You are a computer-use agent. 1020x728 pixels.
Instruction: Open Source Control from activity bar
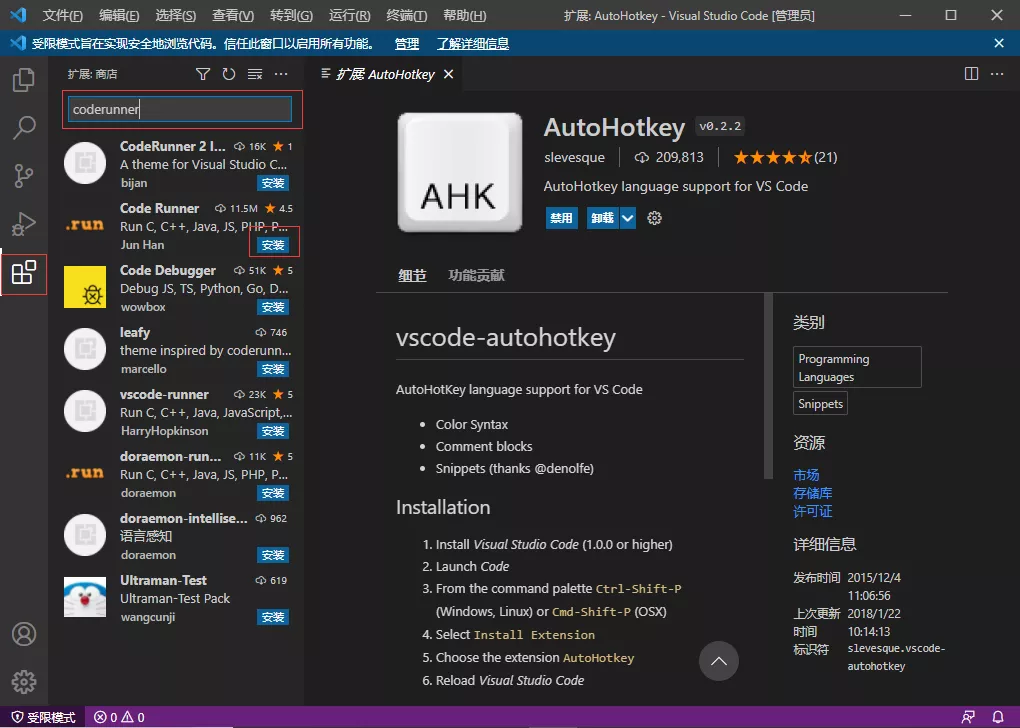point(23,175)
